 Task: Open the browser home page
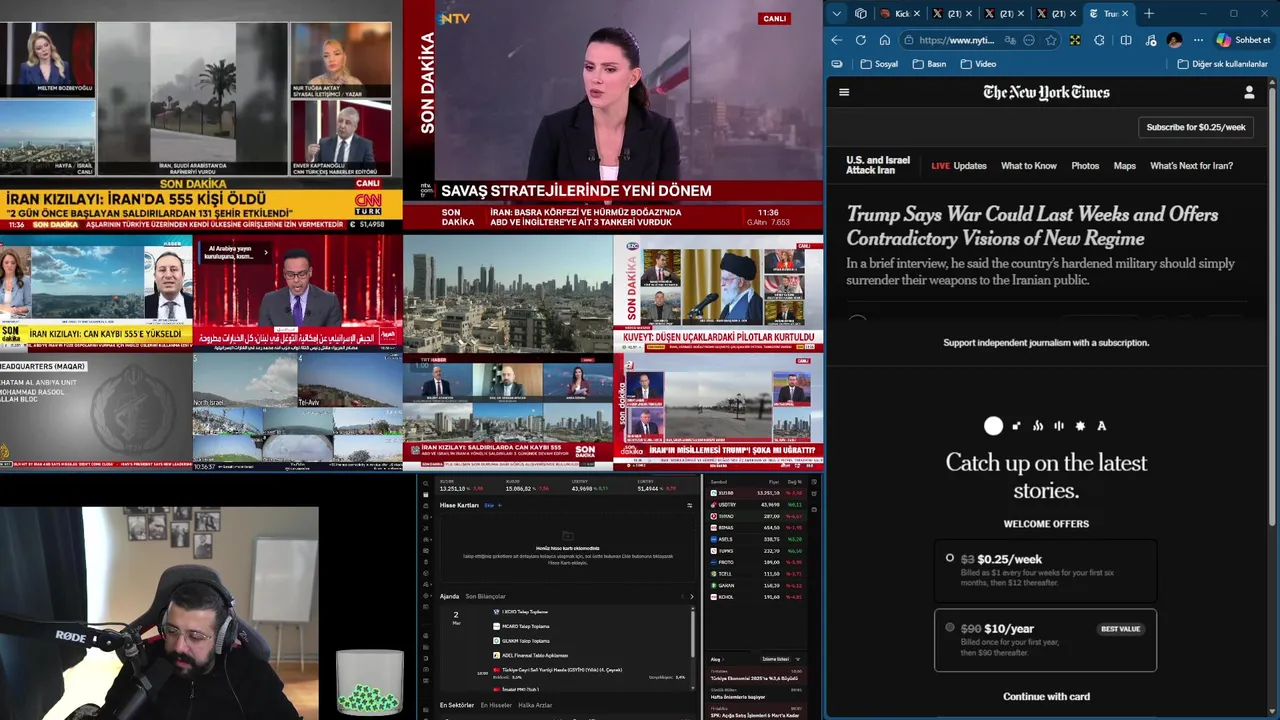885,40
